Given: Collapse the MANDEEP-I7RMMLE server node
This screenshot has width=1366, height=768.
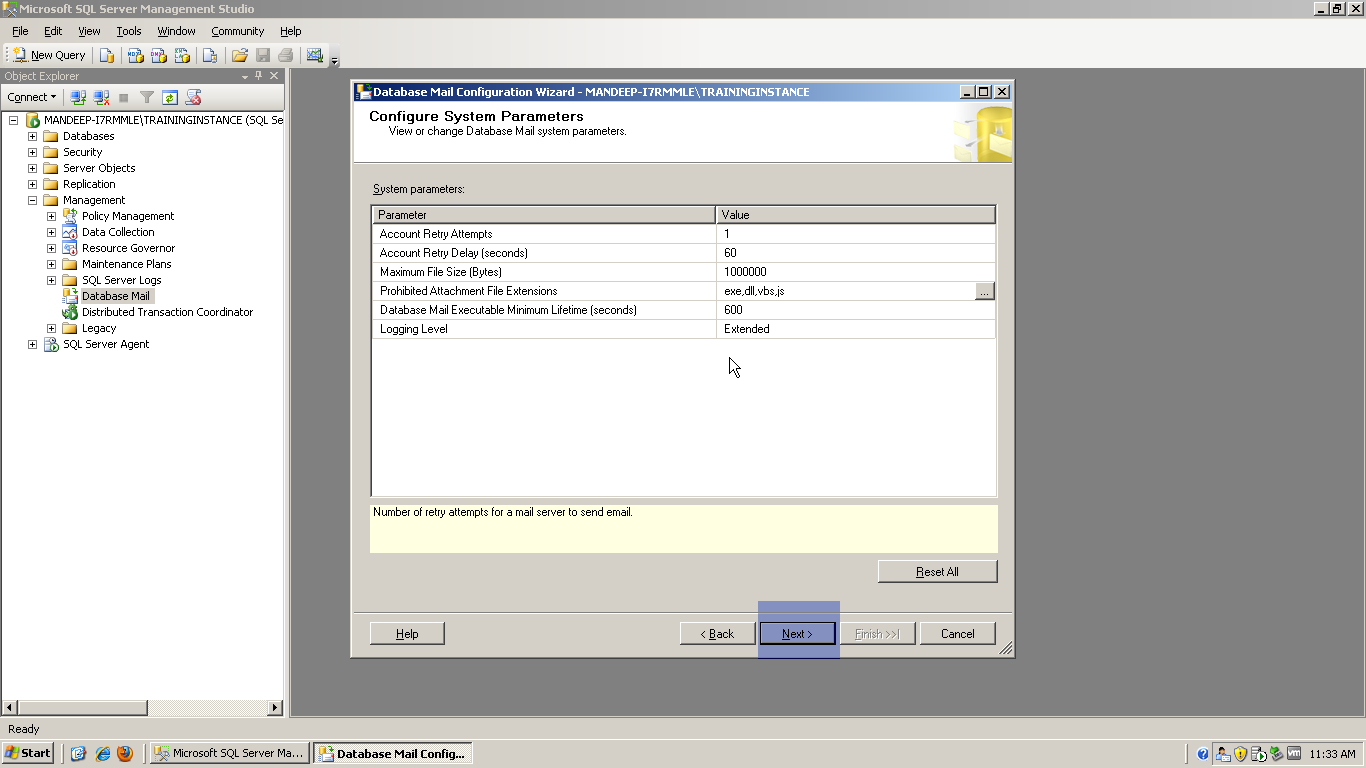Looking at the screenshot, I should pos(13,120).
